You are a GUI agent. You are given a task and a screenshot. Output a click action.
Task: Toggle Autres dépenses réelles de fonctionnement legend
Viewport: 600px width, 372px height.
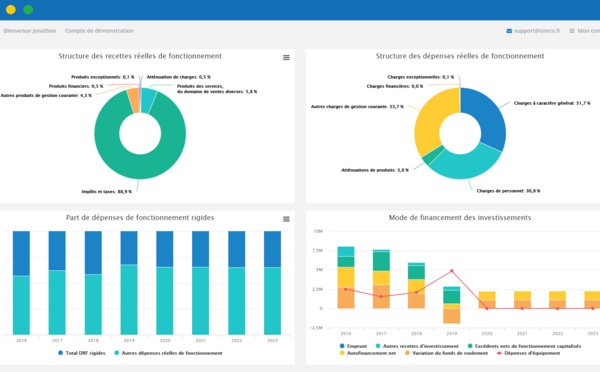point(168,353)
